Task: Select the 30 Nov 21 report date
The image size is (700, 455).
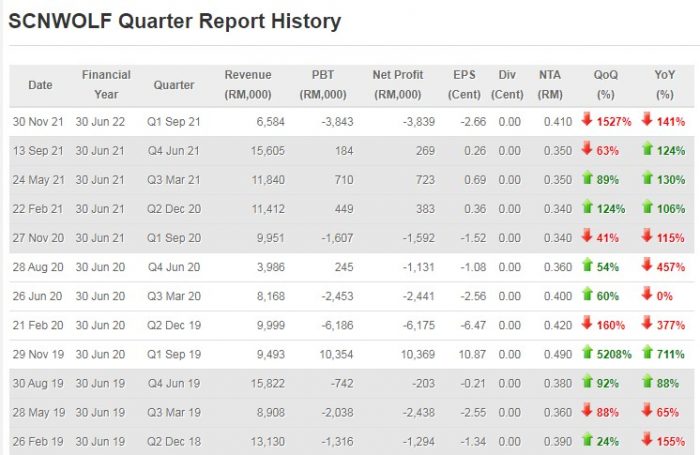Action: pos(39,122)
